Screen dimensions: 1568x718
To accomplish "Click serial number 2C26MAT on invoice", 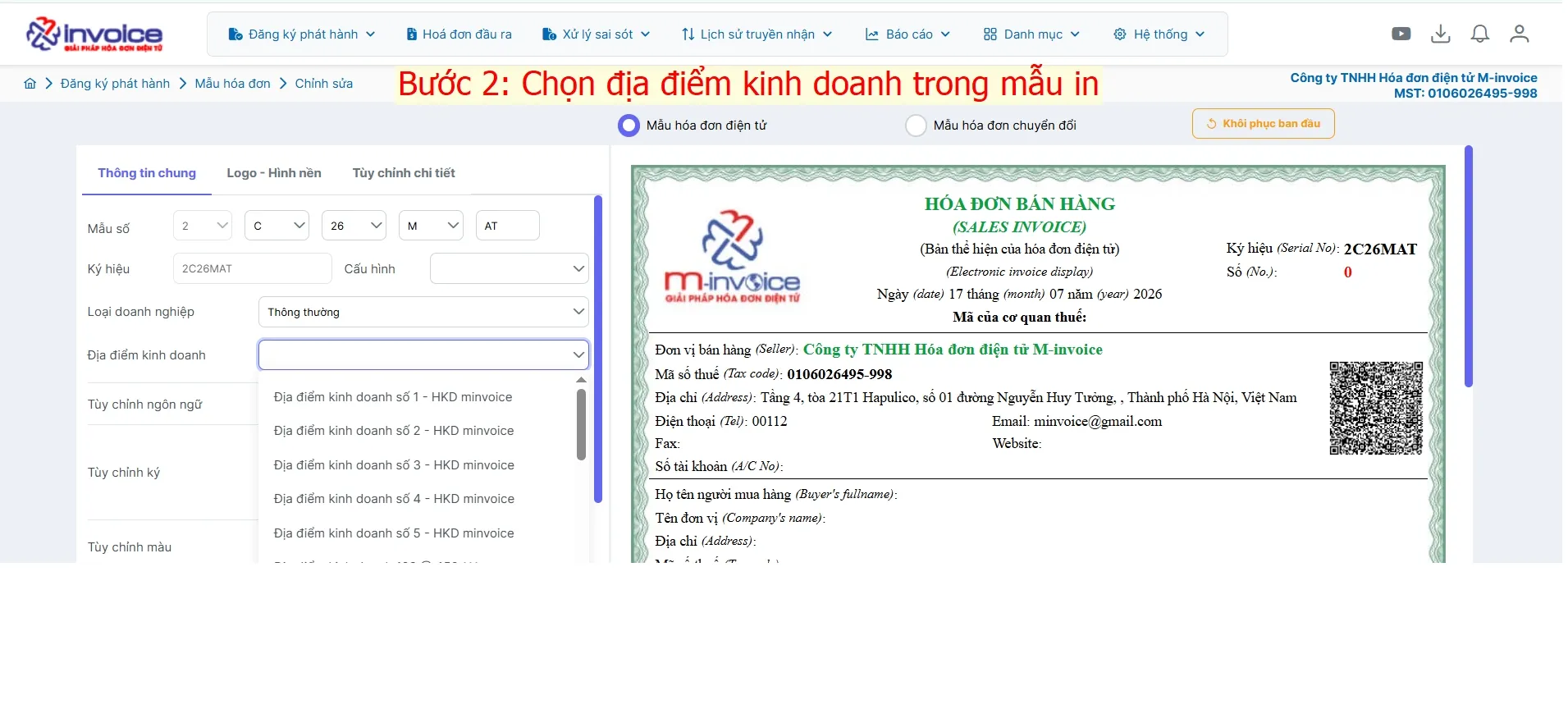I will [1380, 249].
